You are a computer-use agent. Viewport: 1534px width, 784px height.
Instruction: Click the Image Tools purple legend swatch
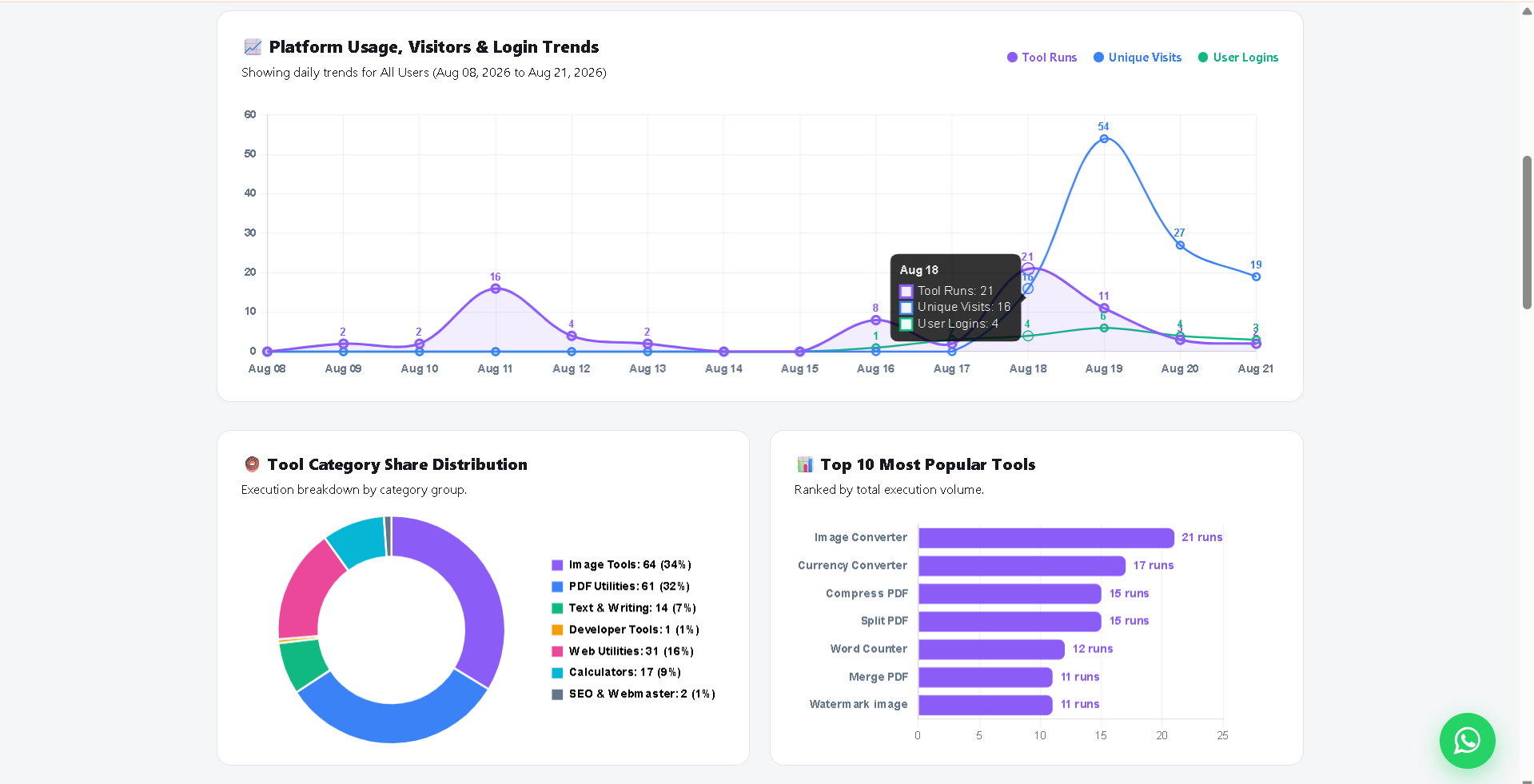coord(557,565)
